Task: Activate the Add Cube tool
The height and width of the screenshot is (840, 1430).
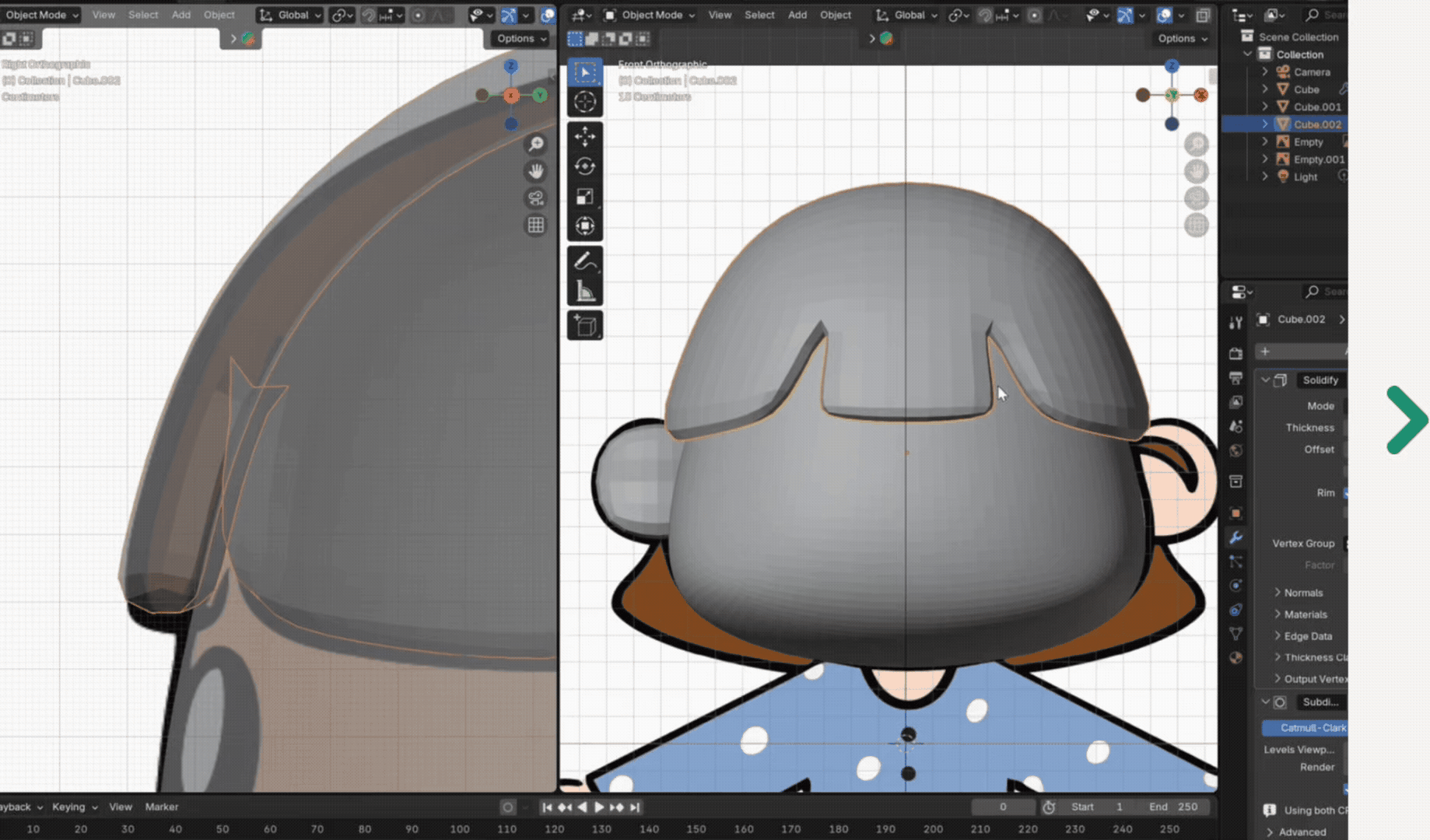Action: 585,326
